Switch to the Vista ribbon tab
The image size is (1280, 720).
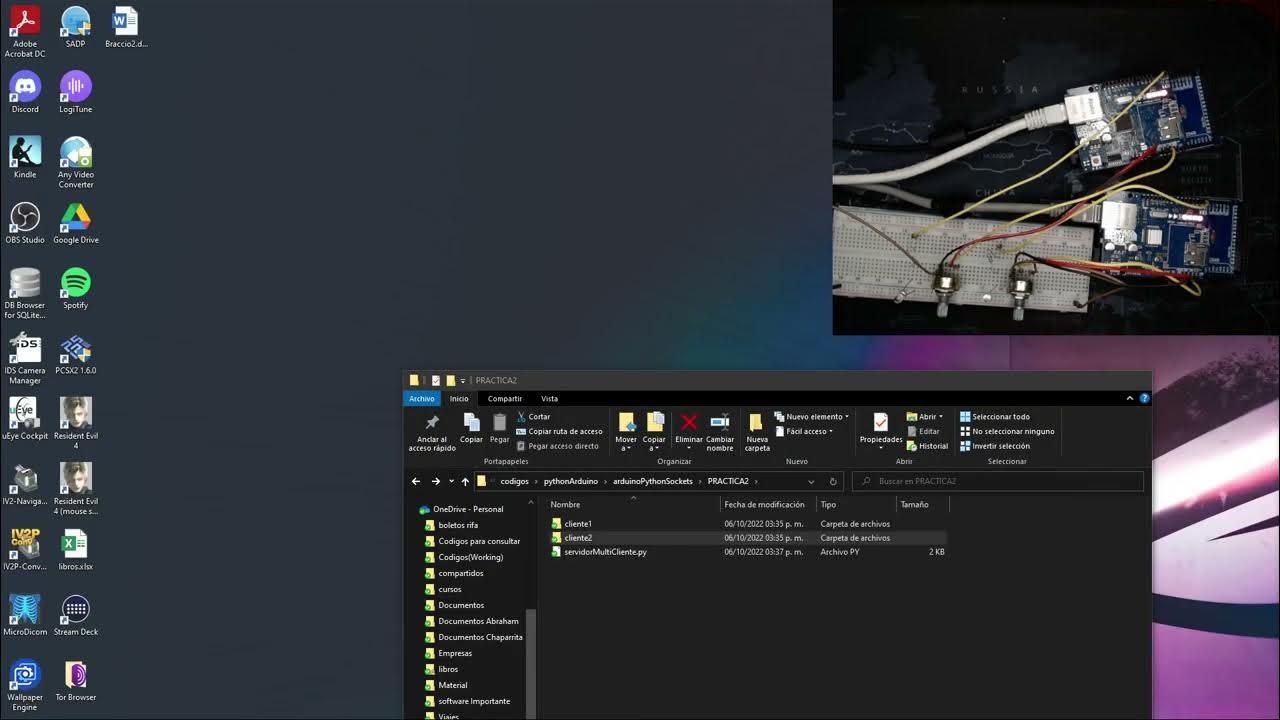(x=549, y=398)
